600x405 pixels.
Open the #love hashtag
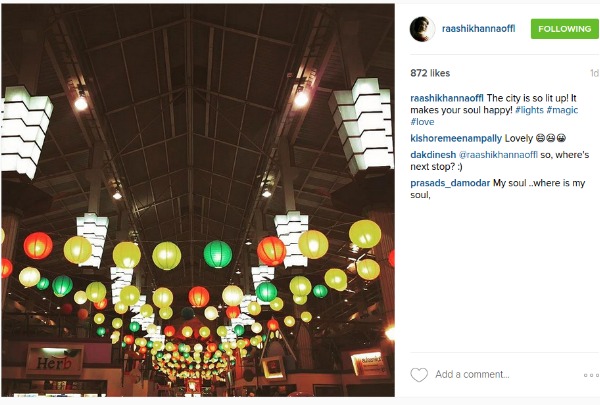[x=422, y=122]
